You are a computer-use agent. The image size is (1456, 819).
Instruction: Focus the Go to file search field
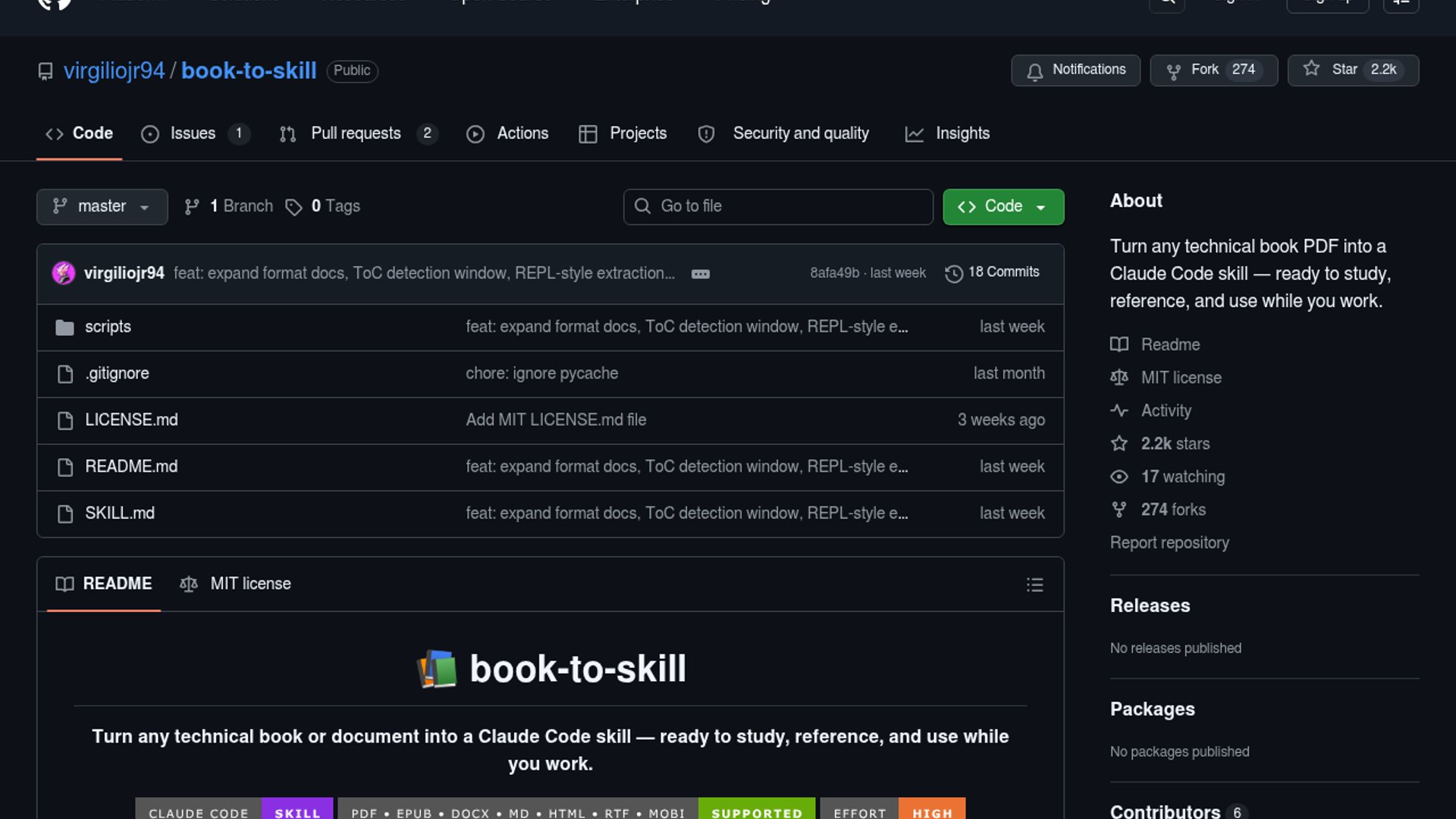point(778,206)
